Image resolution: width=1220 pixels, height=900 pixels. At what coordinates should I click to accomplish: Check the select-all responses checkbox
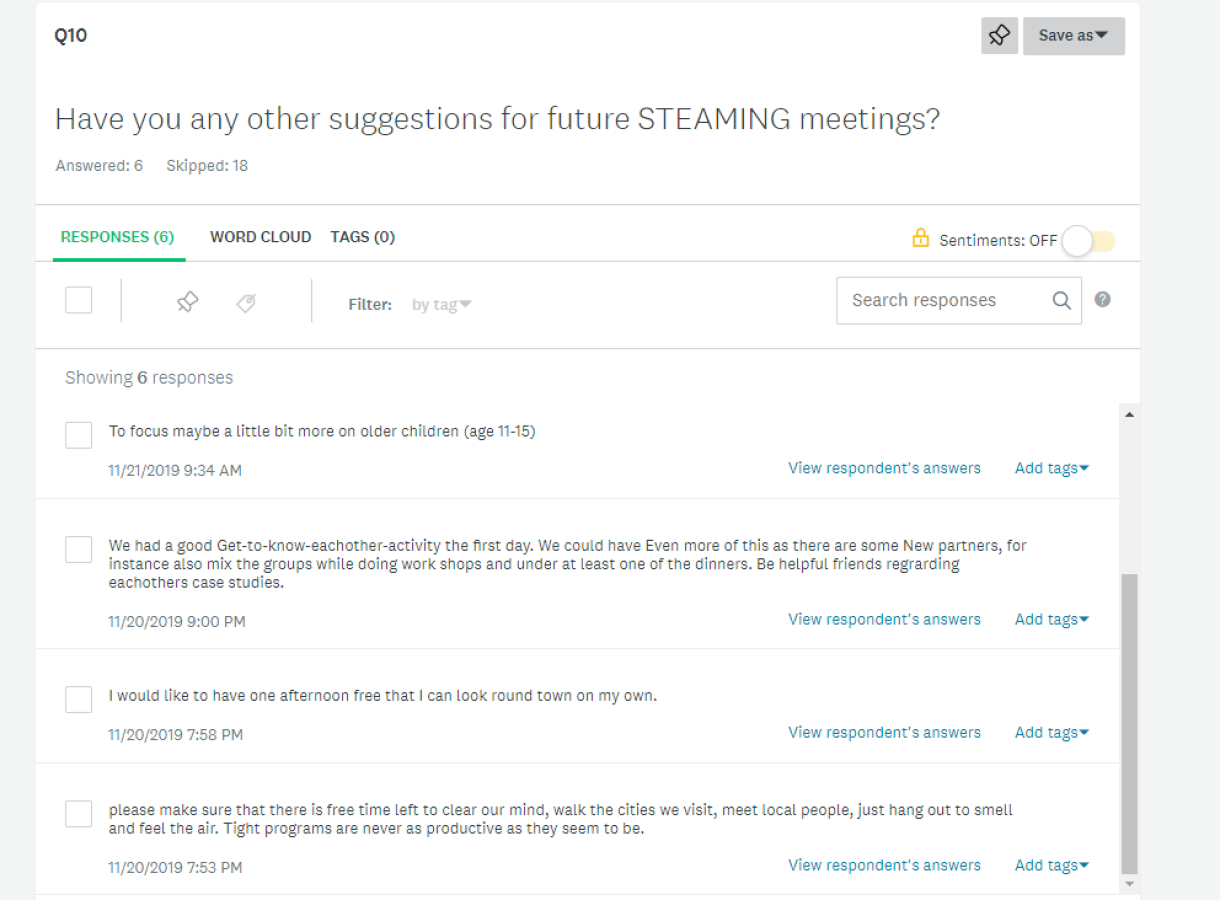click(x=79, y=300)
